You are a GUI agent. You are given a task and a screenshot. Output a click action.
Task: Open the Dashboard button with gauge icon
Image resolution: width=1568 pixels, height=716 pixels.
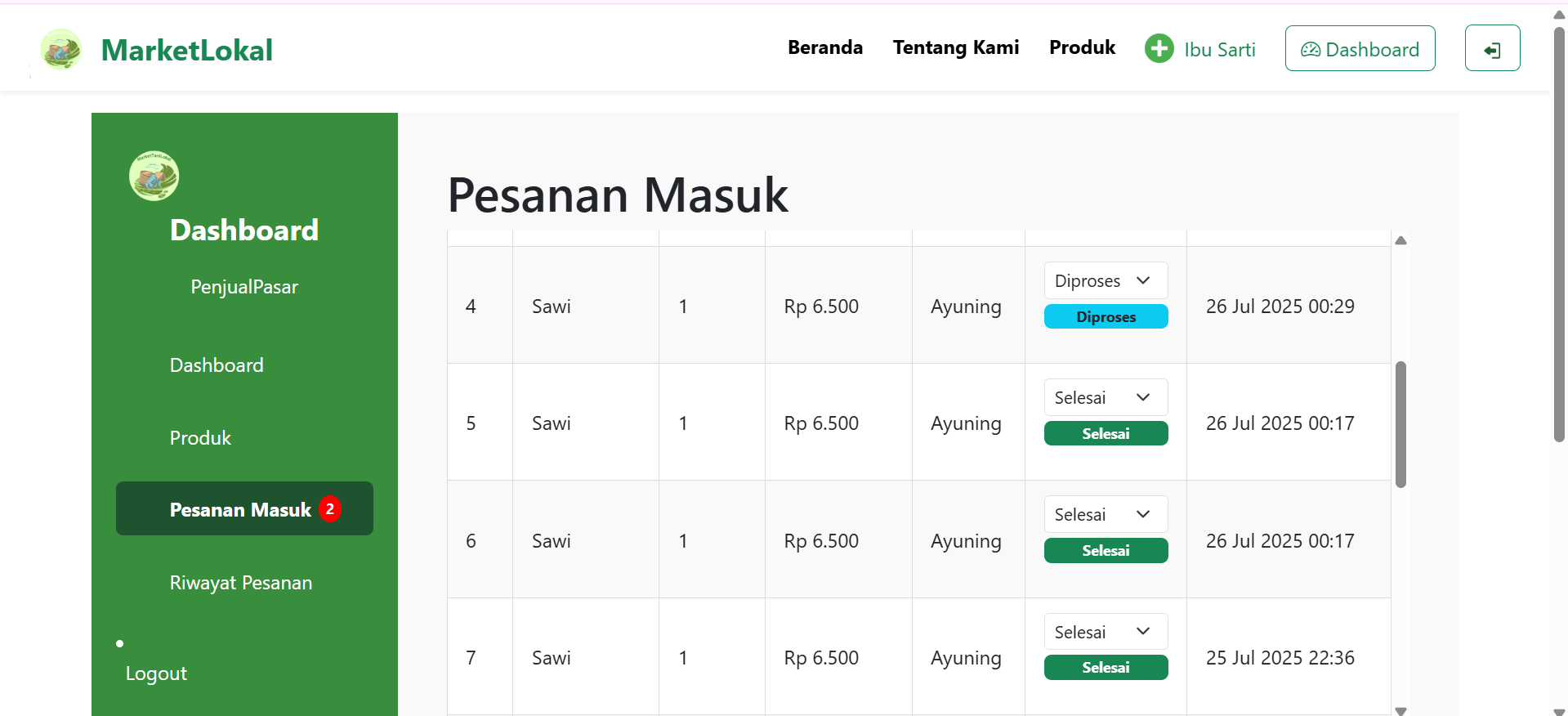[1360, 49]
